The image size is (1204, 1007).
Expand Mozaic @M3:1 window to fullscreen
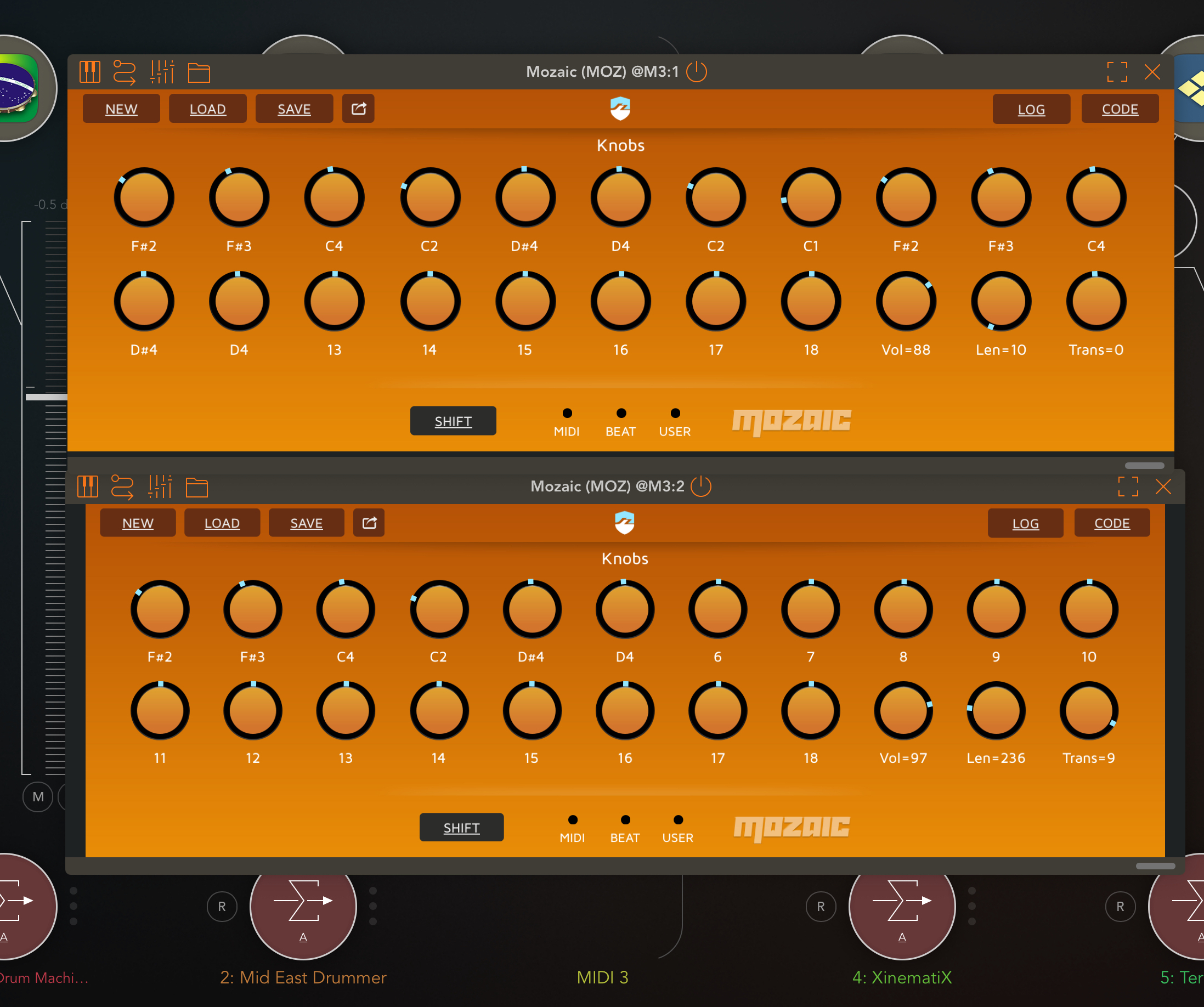(1117, 72)
